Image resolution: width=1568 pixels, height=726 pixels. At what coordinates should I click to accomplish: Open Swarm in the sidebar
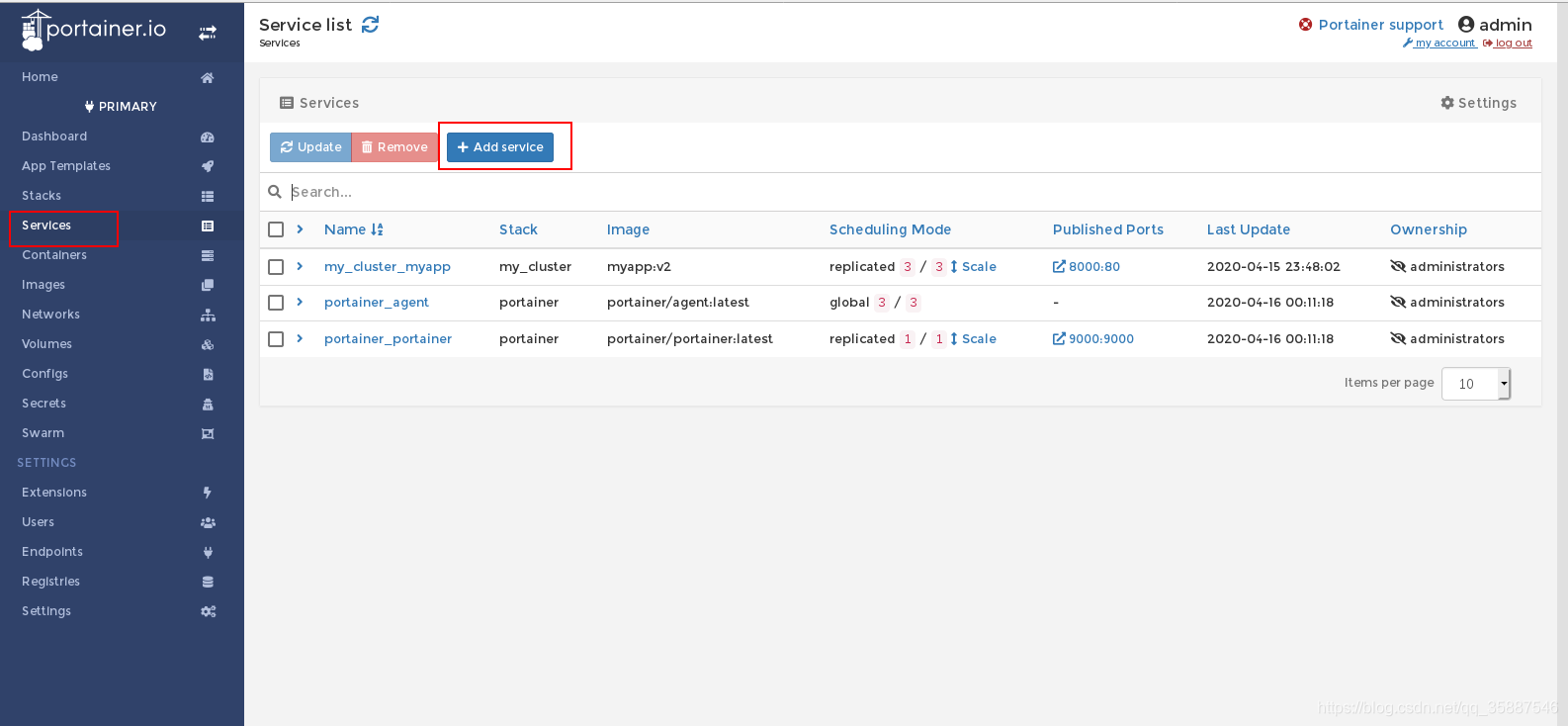(43, 433)
